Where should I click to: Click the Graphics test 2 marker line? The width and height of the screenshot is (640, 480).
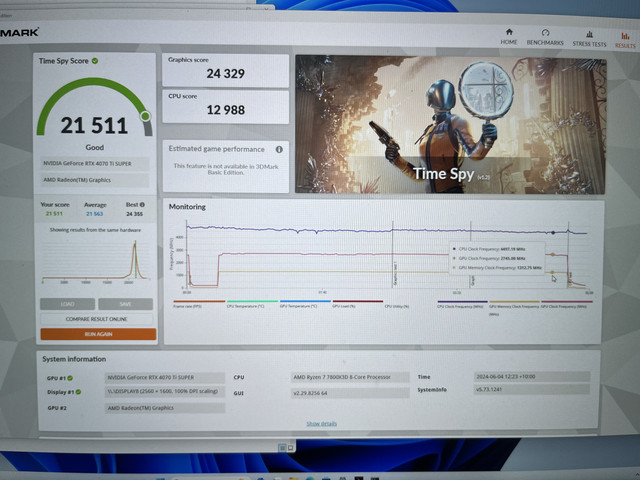pyautogui.click(x=471, y=254)
